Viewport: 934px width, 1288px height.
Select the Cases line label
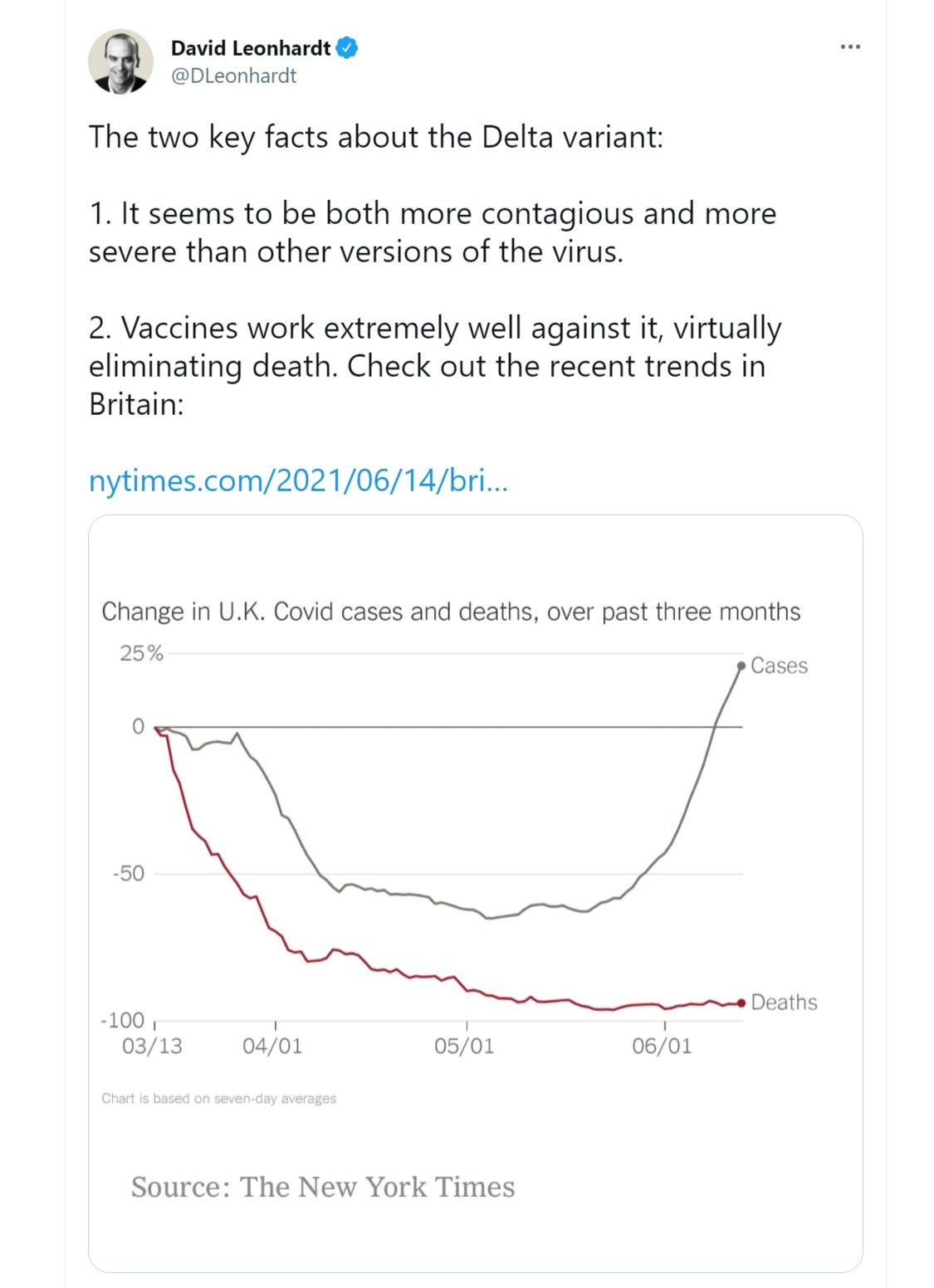[x=779, y=666]
